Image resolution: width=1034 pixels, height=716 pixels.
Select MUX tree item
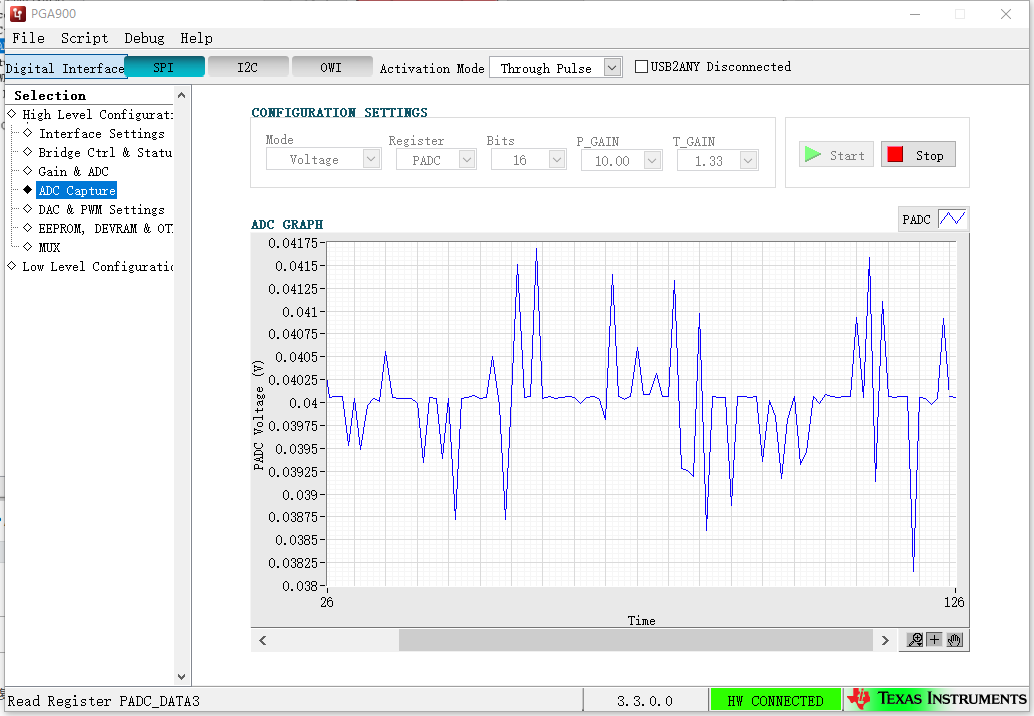(49, 248)
